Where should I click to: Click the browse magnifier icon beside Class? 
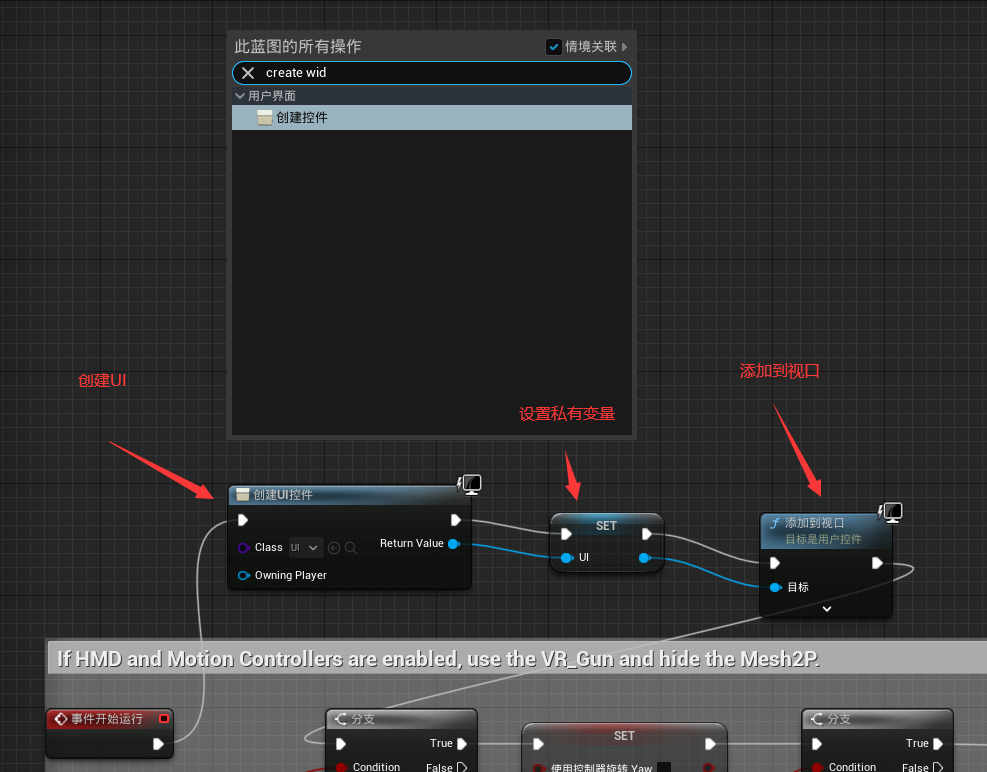pyautogui.click(x=350, y=548)
